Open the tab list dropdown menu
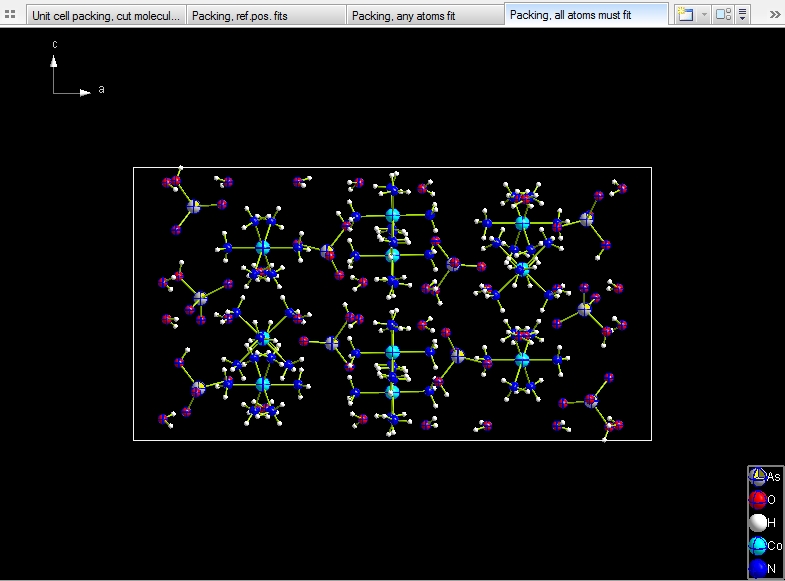This screenshot has width=785, height=581. coord(743,15)
